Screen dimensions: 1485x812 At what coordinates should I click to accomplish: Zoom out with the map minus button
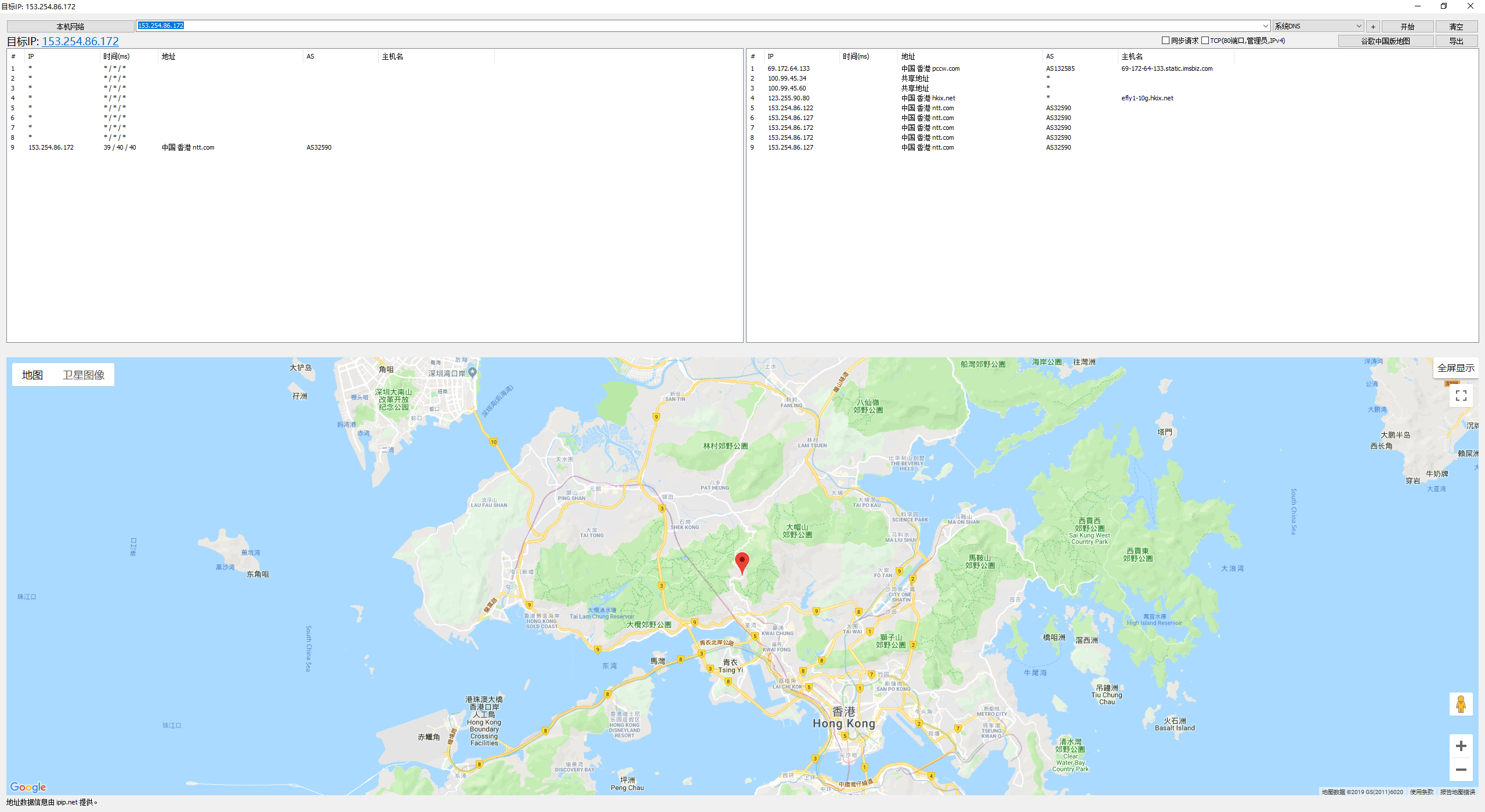coord(1461,770)
